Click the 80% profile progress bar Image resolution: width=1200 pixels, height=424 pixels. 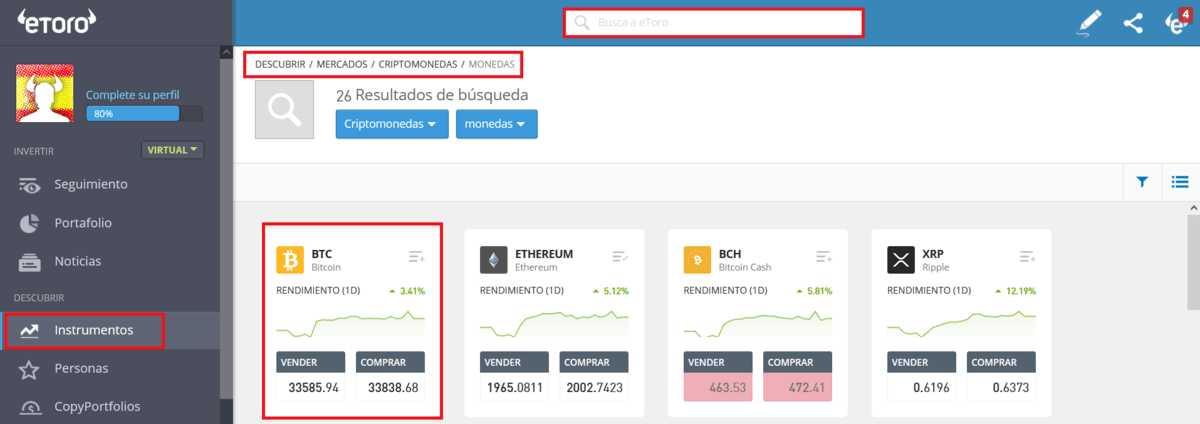[x=144, y=114]
